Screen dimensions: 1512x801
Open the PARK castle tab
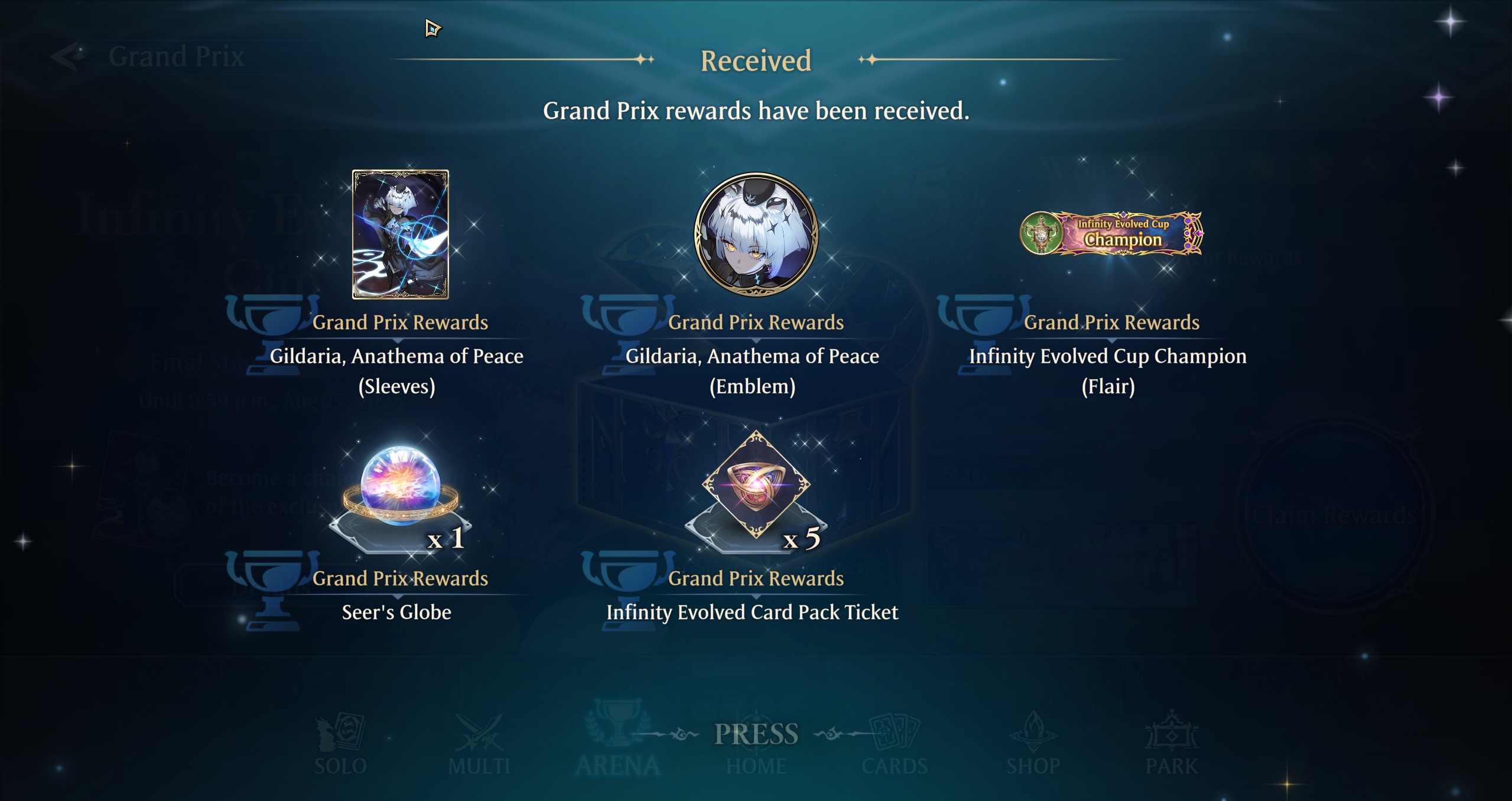[x=1172, y=744]
